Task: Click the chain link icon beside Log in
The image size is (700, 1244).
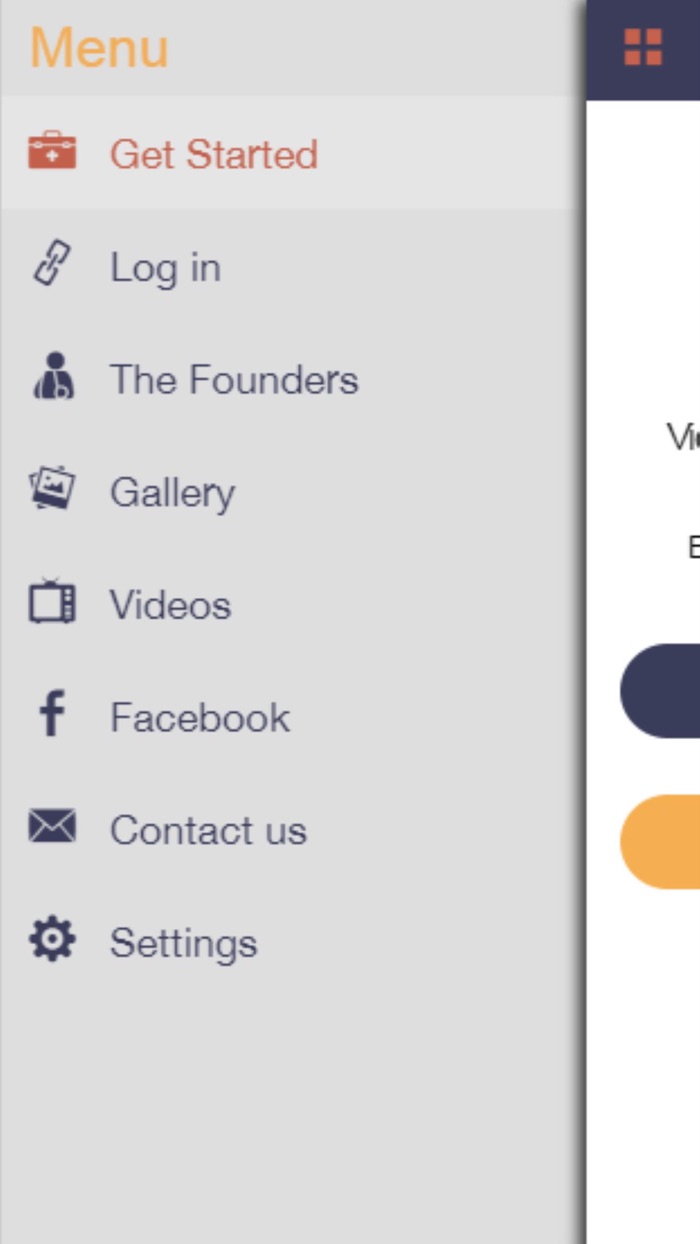Action: coord(52,266)
